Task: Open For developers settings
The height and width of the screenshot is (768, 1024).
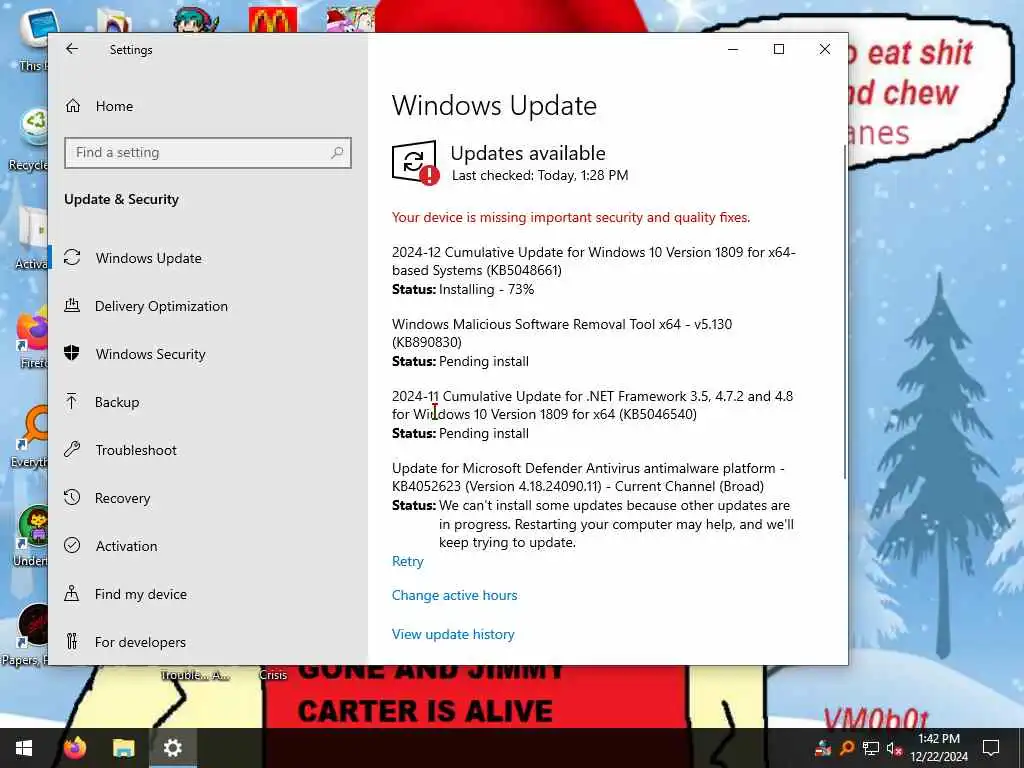Action: click(140, 642)
